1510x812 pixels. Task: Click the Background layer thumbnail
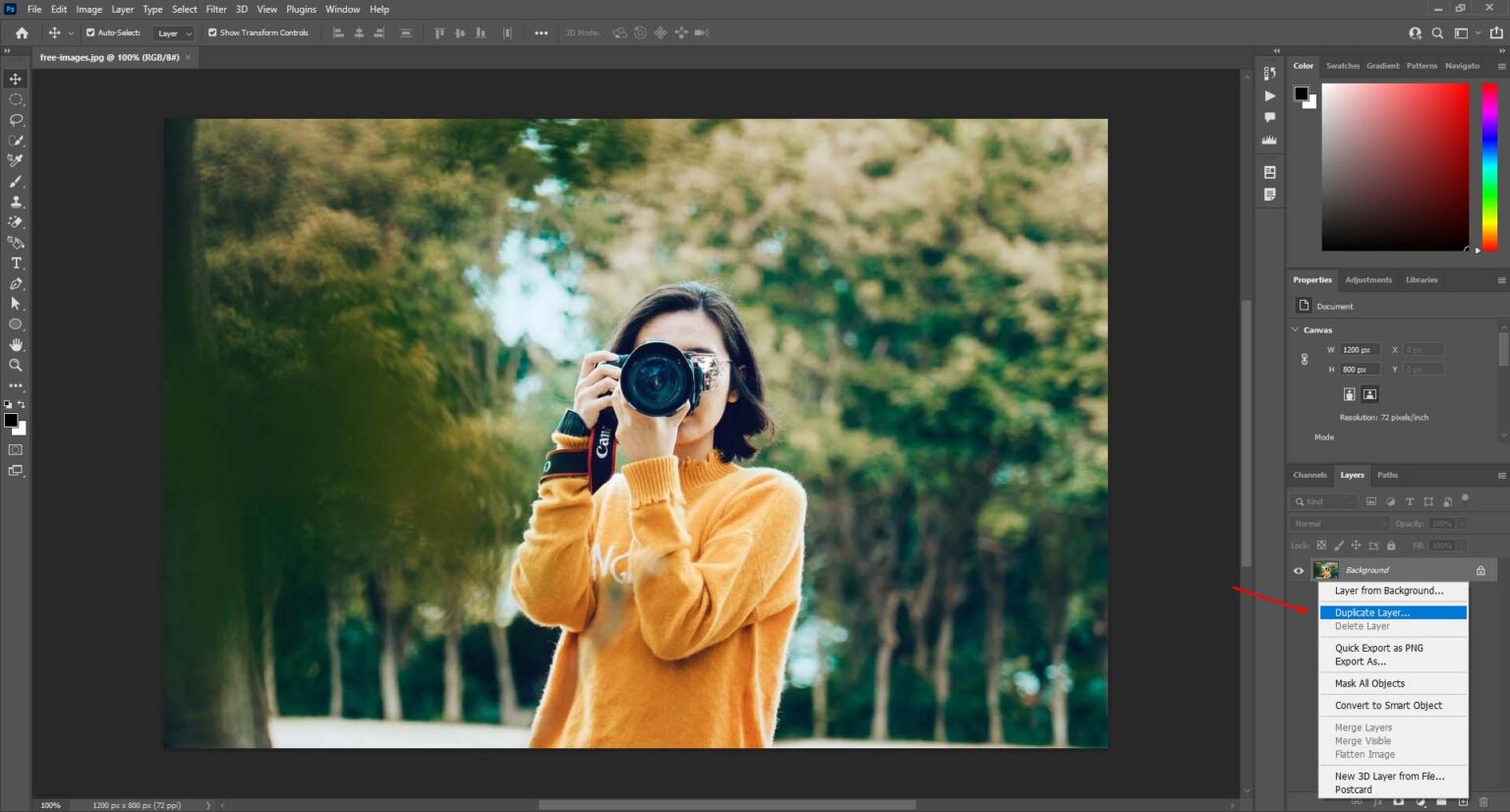[1325, 570]
